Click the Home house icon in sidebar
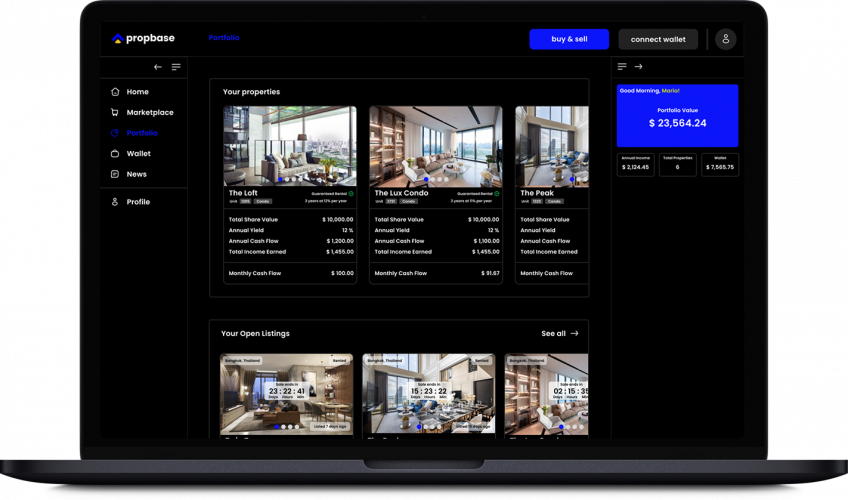This screenshot has height=500, width=848. click(115, 91)
